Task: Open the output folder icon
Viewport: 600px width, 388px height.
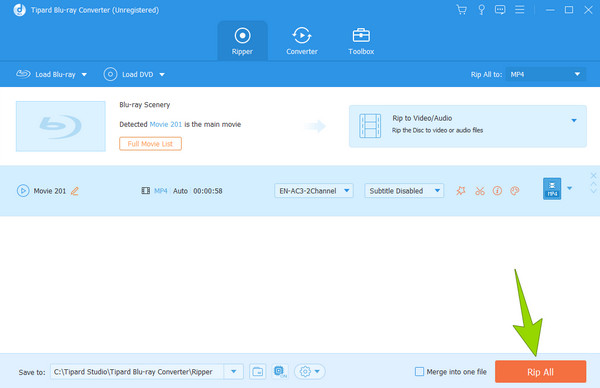Action: (258, 372)
